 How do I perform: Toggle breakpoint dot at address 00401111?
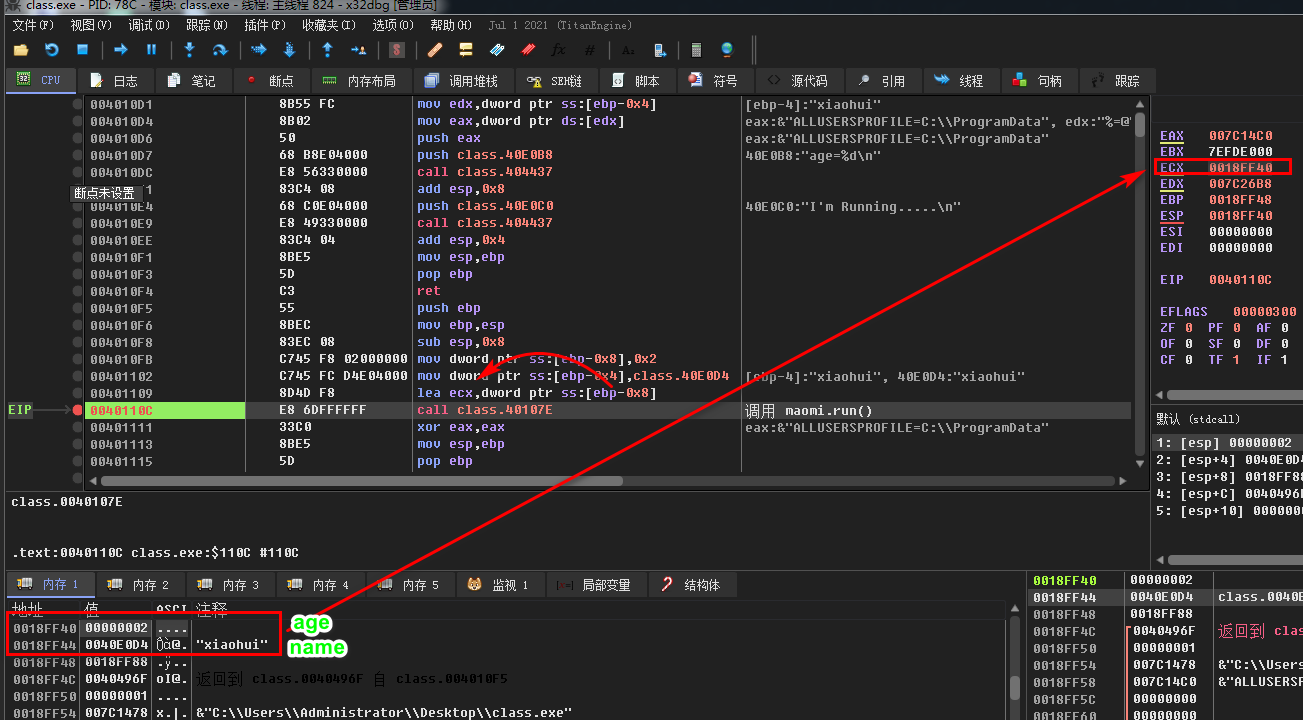pyautogui.click(x=78, y=427)
